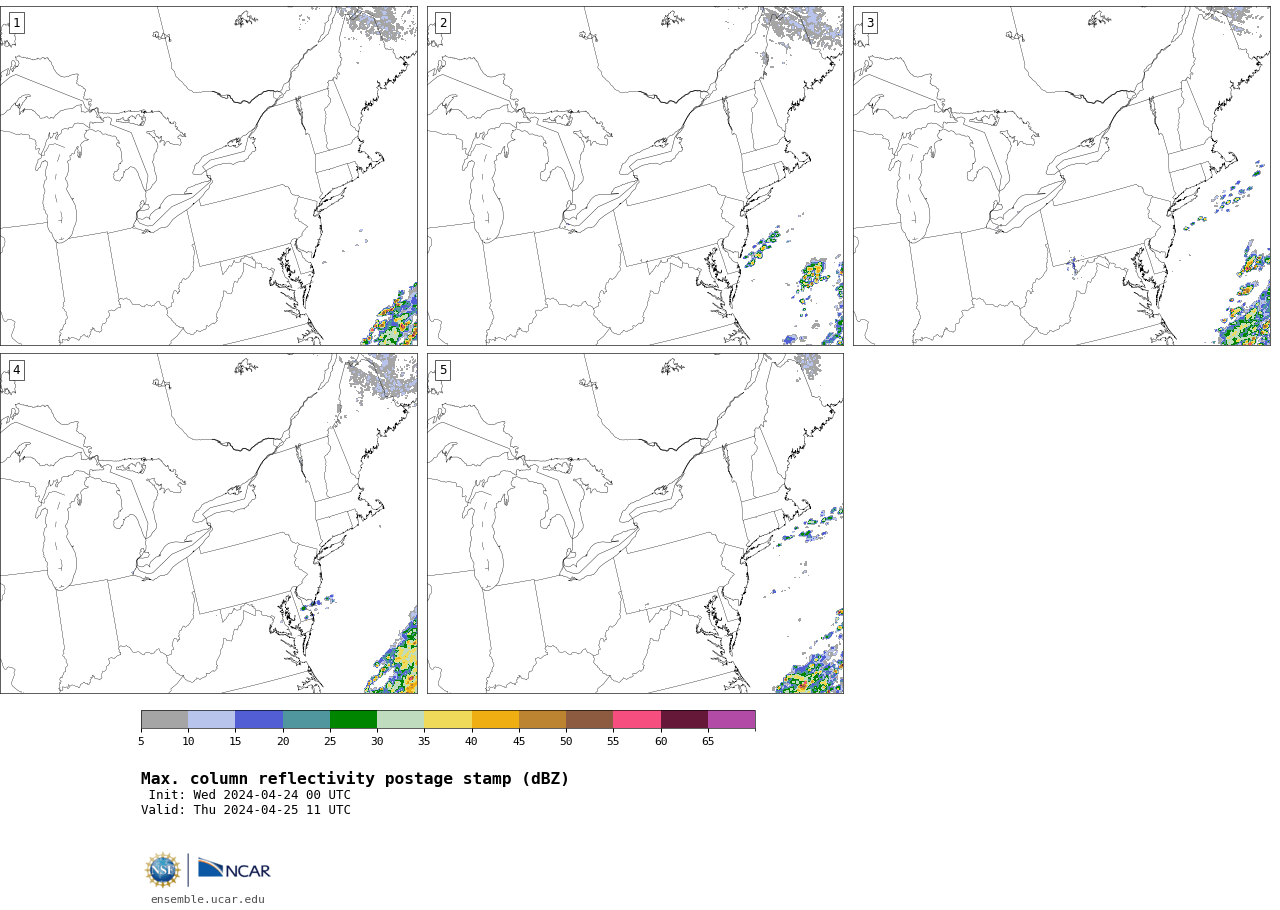1280x910 pixels.
Task: Click the colorbar tick label 15
Action: point(235,741)
